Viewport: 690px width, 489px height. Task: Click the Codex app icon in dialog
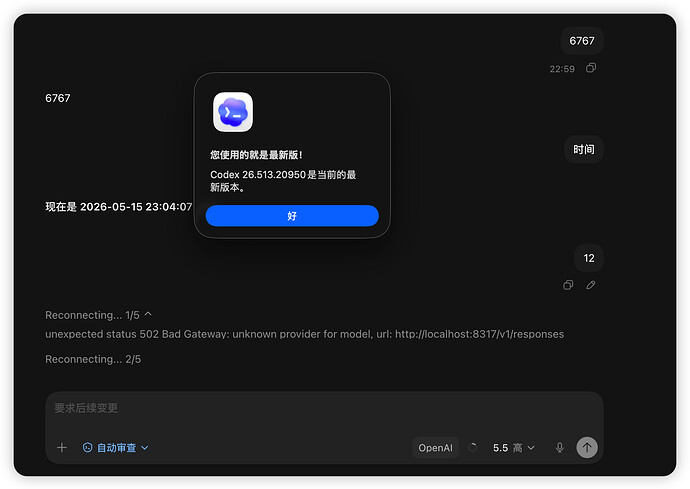[x=233, y=112]
